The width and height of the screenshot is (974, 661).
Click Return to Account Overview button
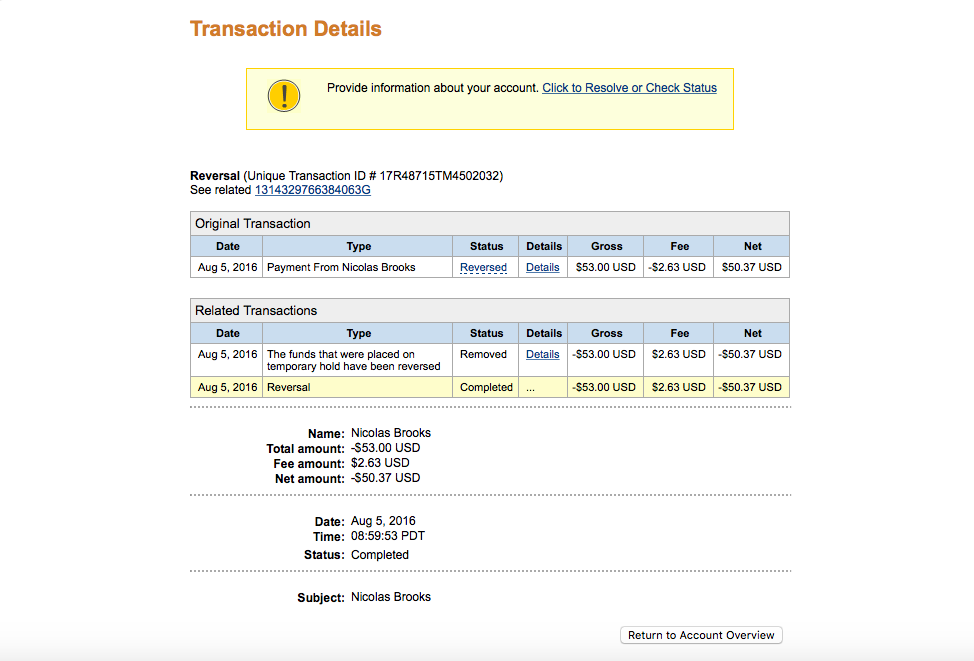701,635
